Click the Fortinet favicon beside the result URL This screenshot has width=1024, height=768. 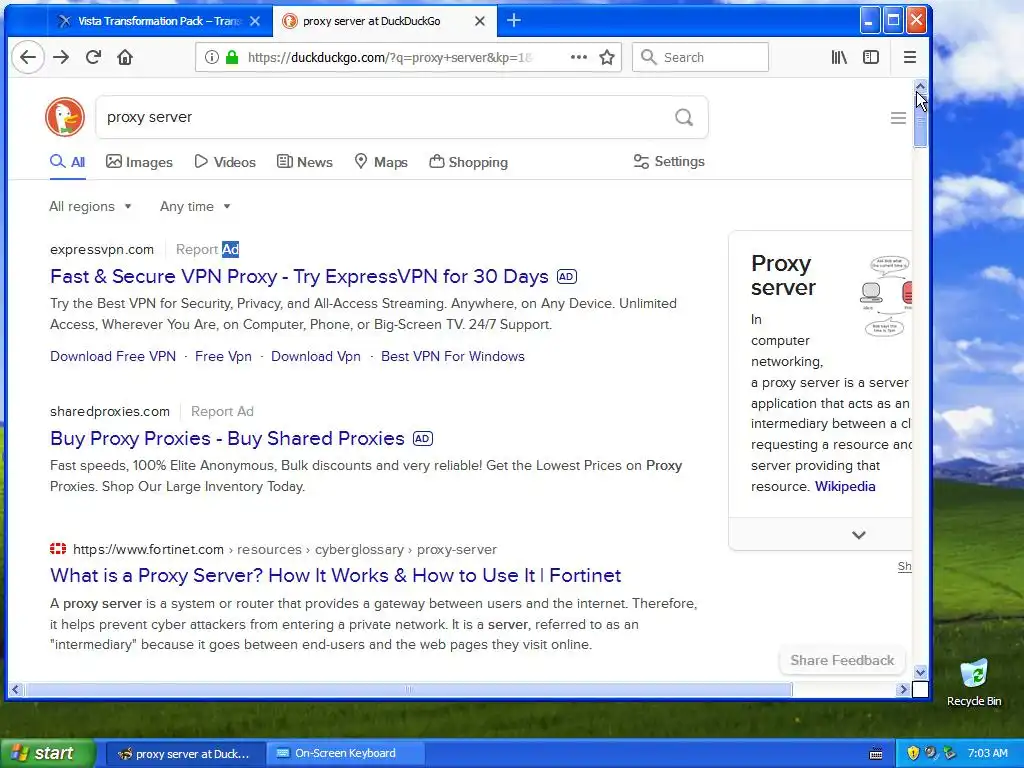(58, 549)
